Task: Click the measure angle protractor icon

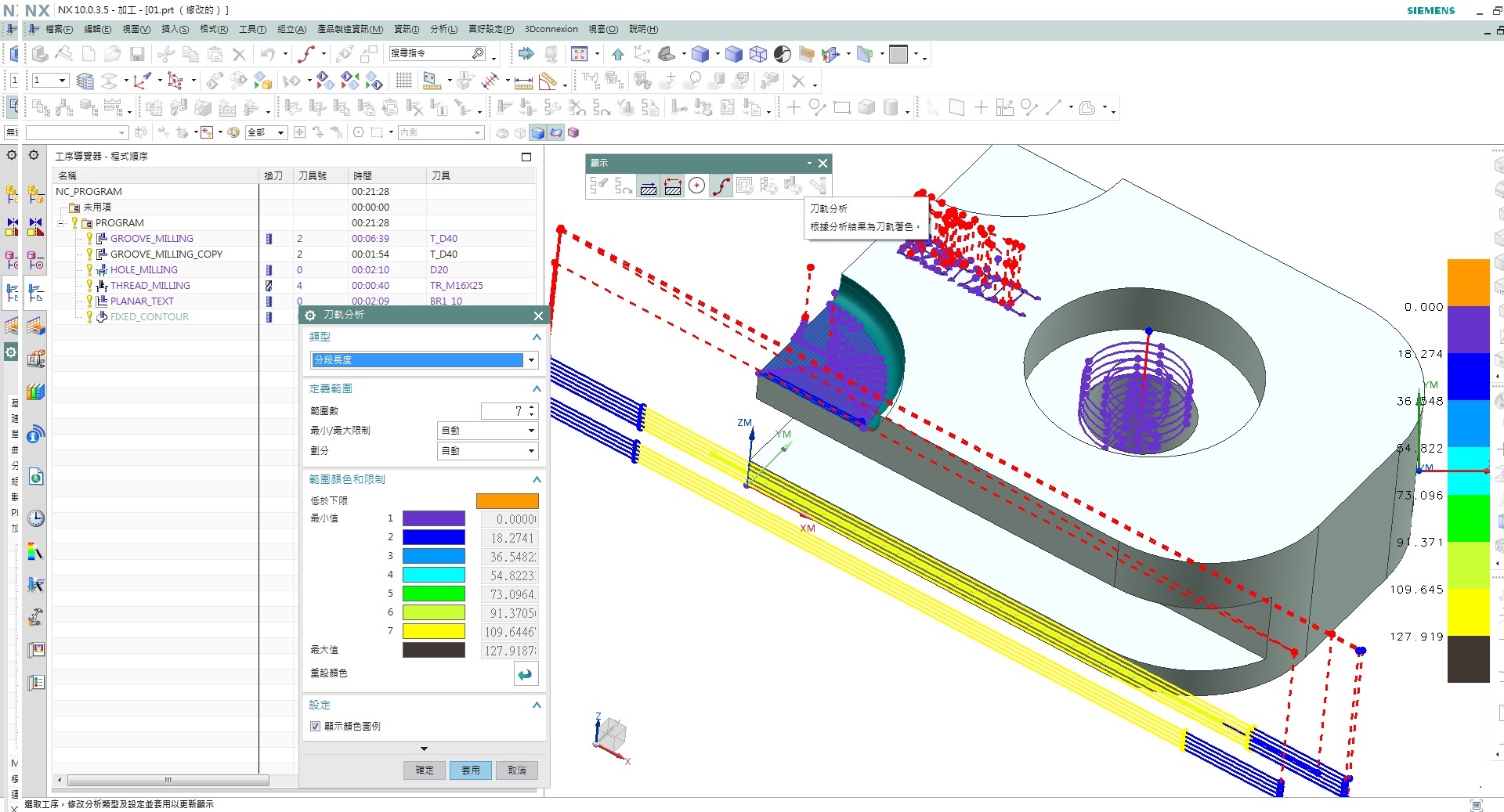Action: [548, 81]
